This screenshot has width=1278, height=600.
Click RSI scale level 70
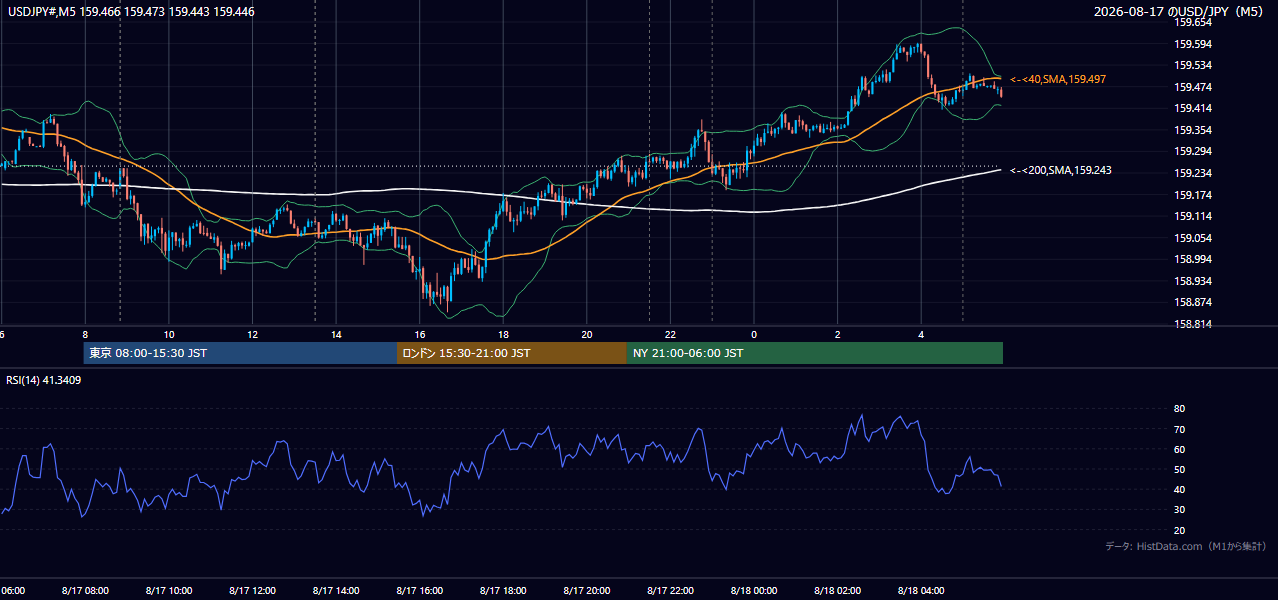(1179, 429)
